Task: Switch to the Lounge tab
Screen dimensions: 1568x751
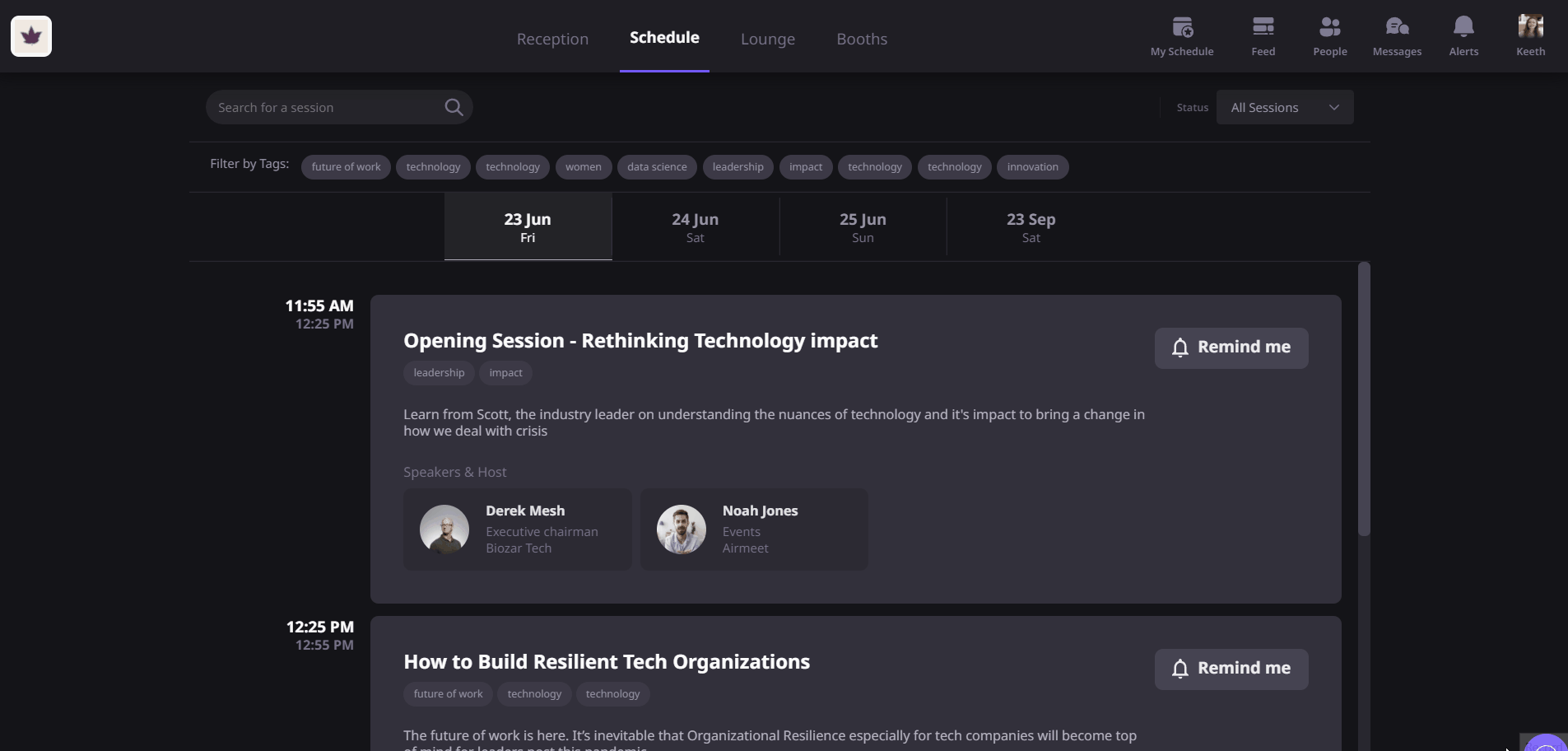Action: [768, 39]
